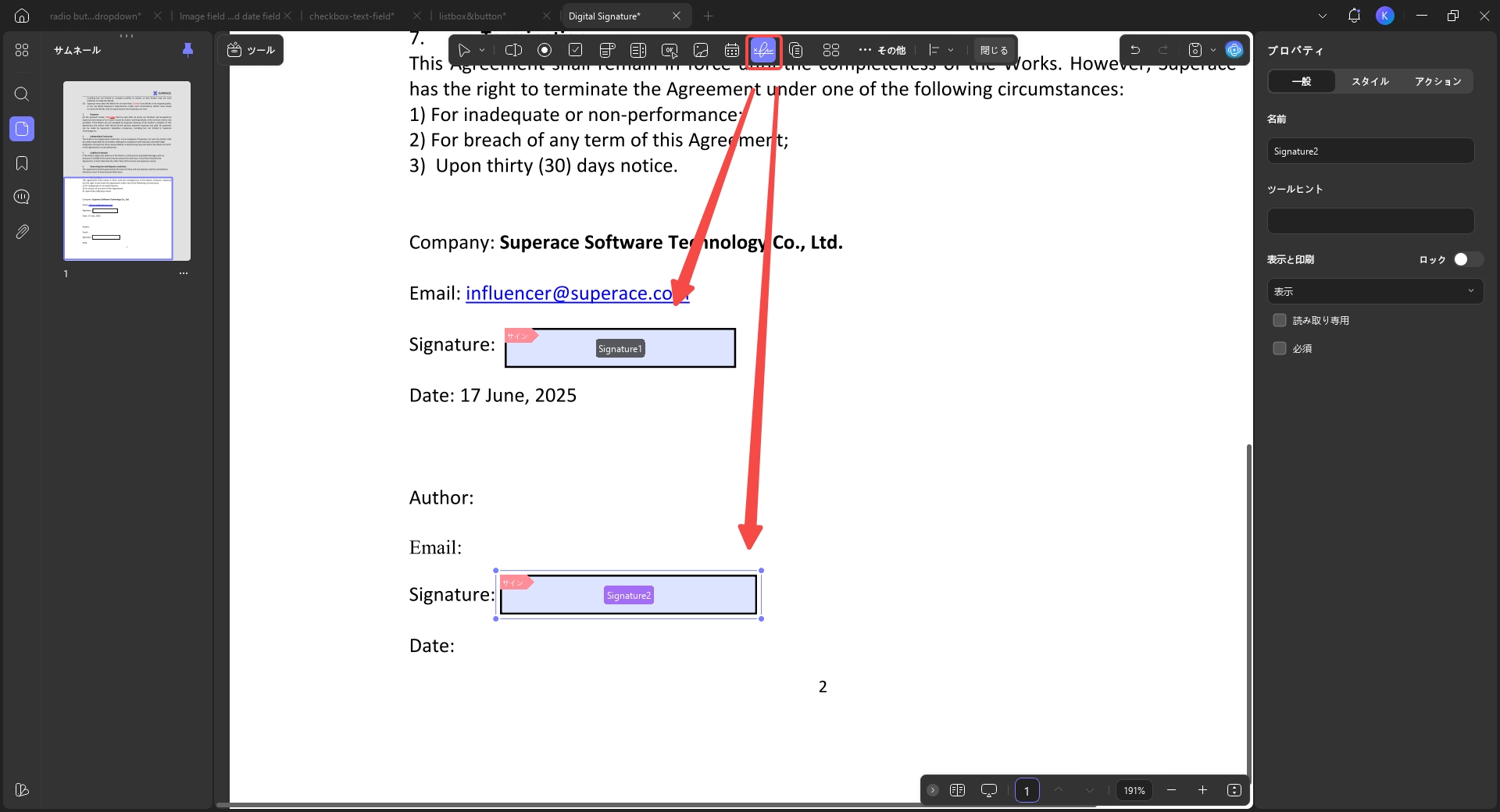Expand the save options dropdown arrow

1213,50
